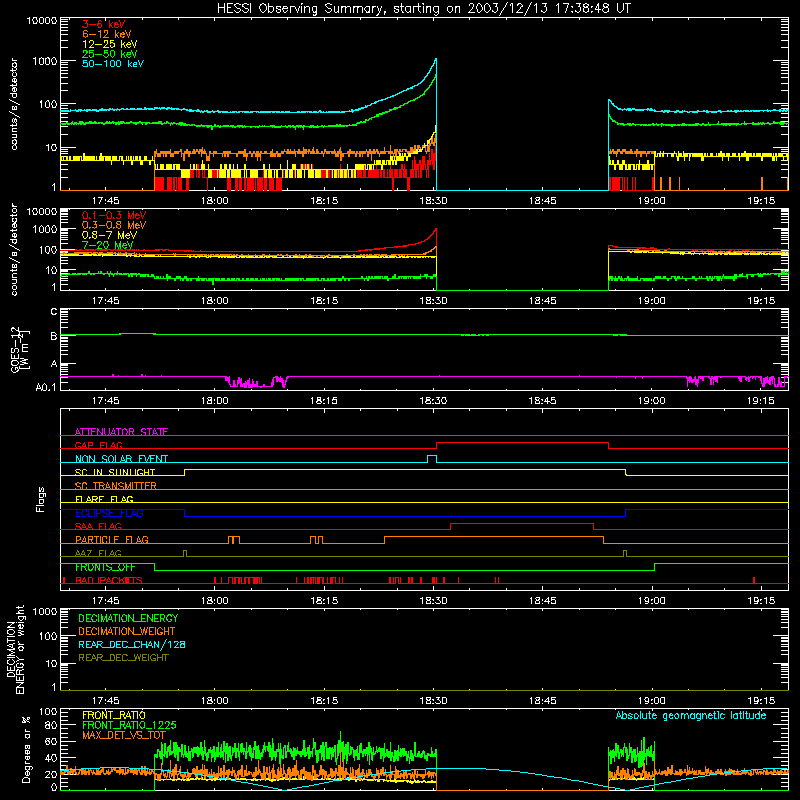Viewport: 800px width, 800px height.
Task: Click the B tick label on GOES axis
Action: coord(54,336)
